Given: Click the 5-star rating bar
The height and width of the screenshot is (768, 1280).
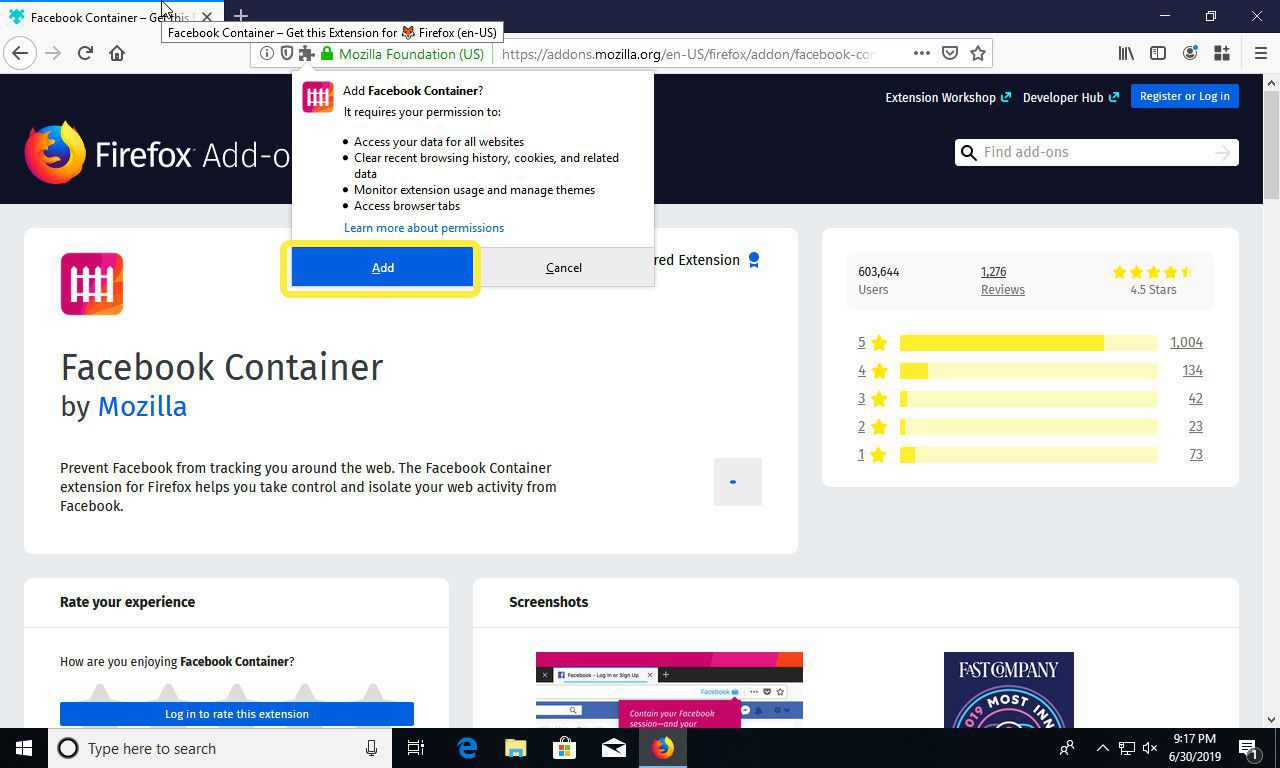Looking at the screenshot, I should tap(1028, 342).
